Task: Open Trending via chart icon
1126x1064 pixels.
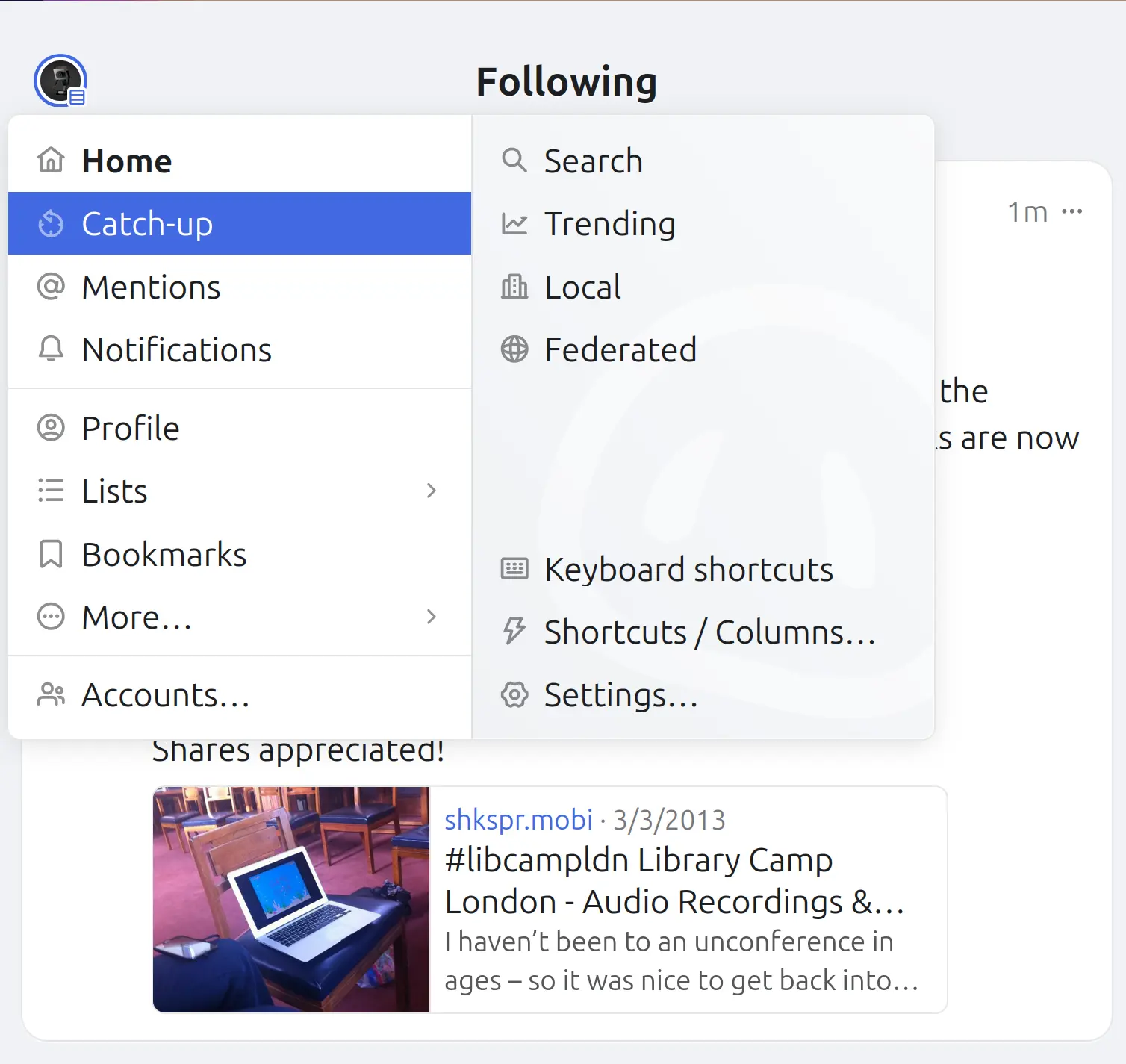Action: click(514, 224)
